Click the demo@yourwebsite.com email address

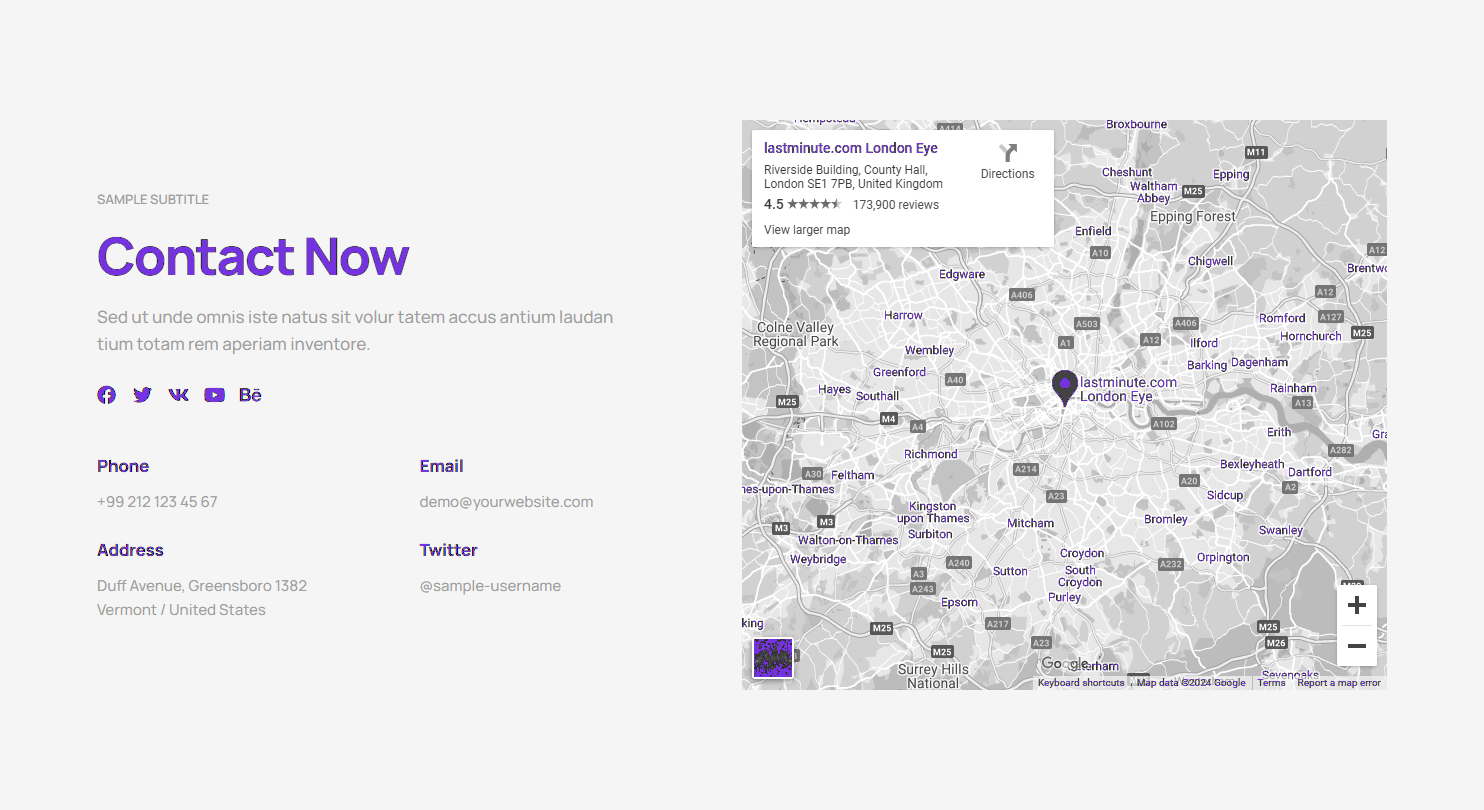pyautogui.click(x=506, y=502)
